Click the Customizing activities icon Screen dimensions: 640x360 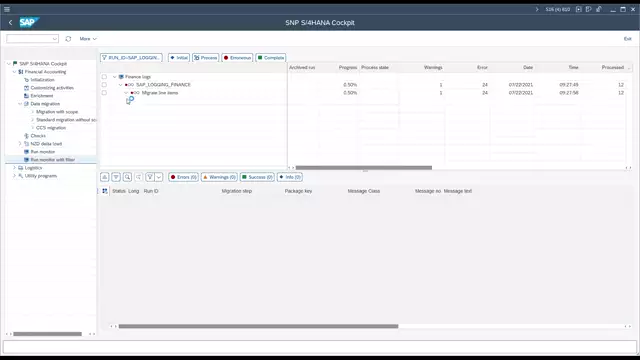click(27, 88)
